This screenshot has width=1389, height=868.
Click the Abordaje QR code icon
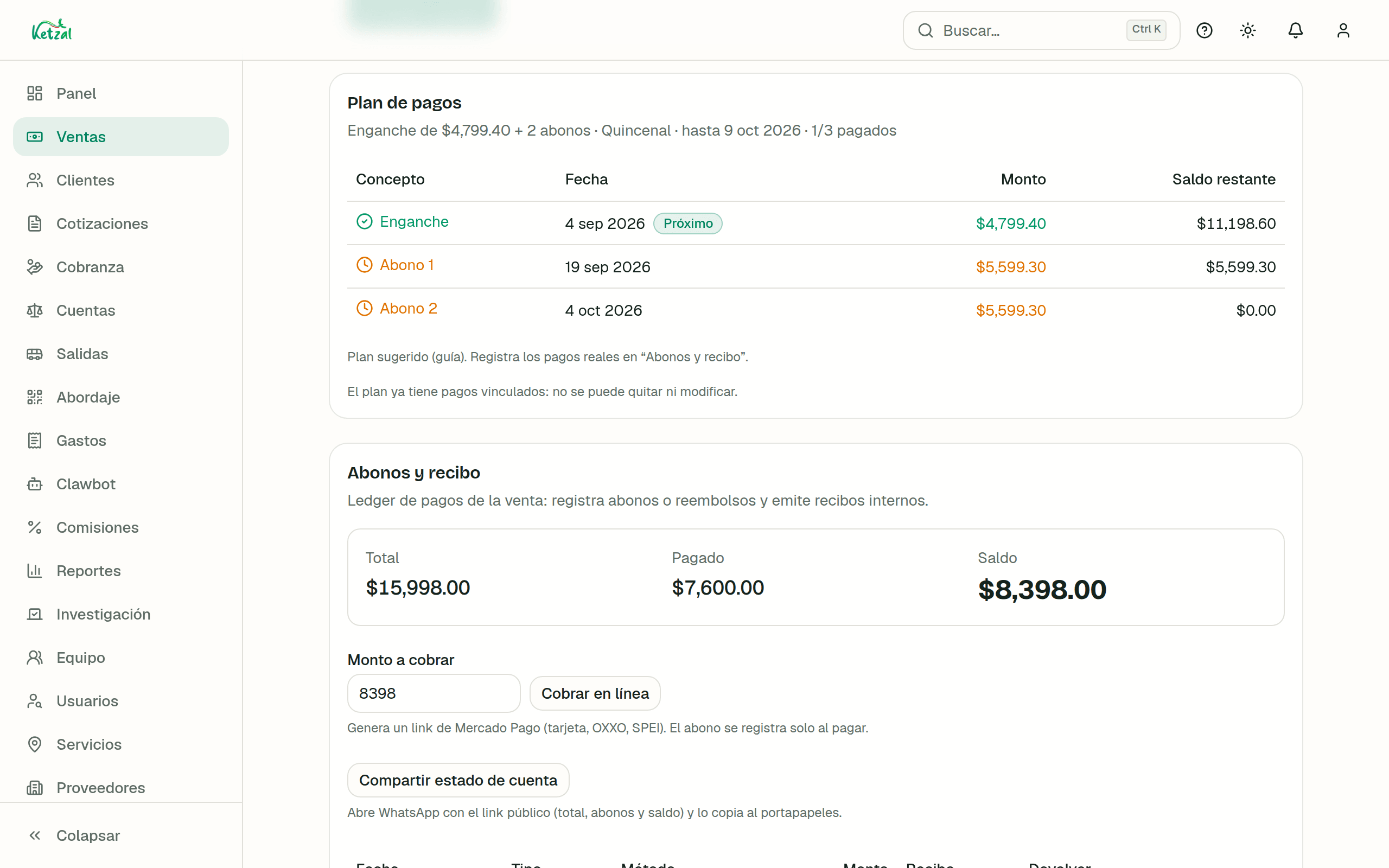(x=34, y=397)
